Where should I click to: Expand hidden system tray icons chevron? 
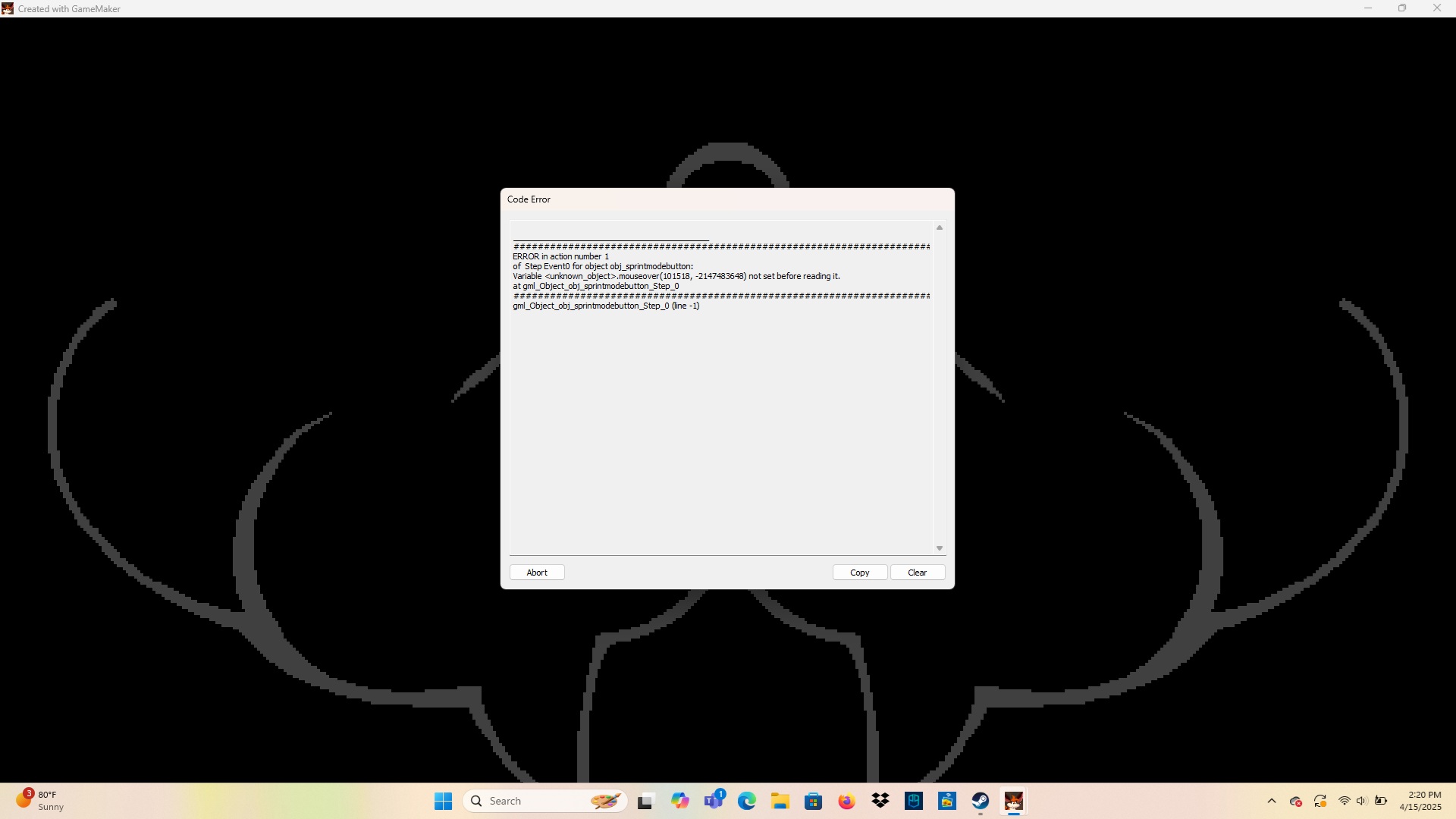point(1272,801)
